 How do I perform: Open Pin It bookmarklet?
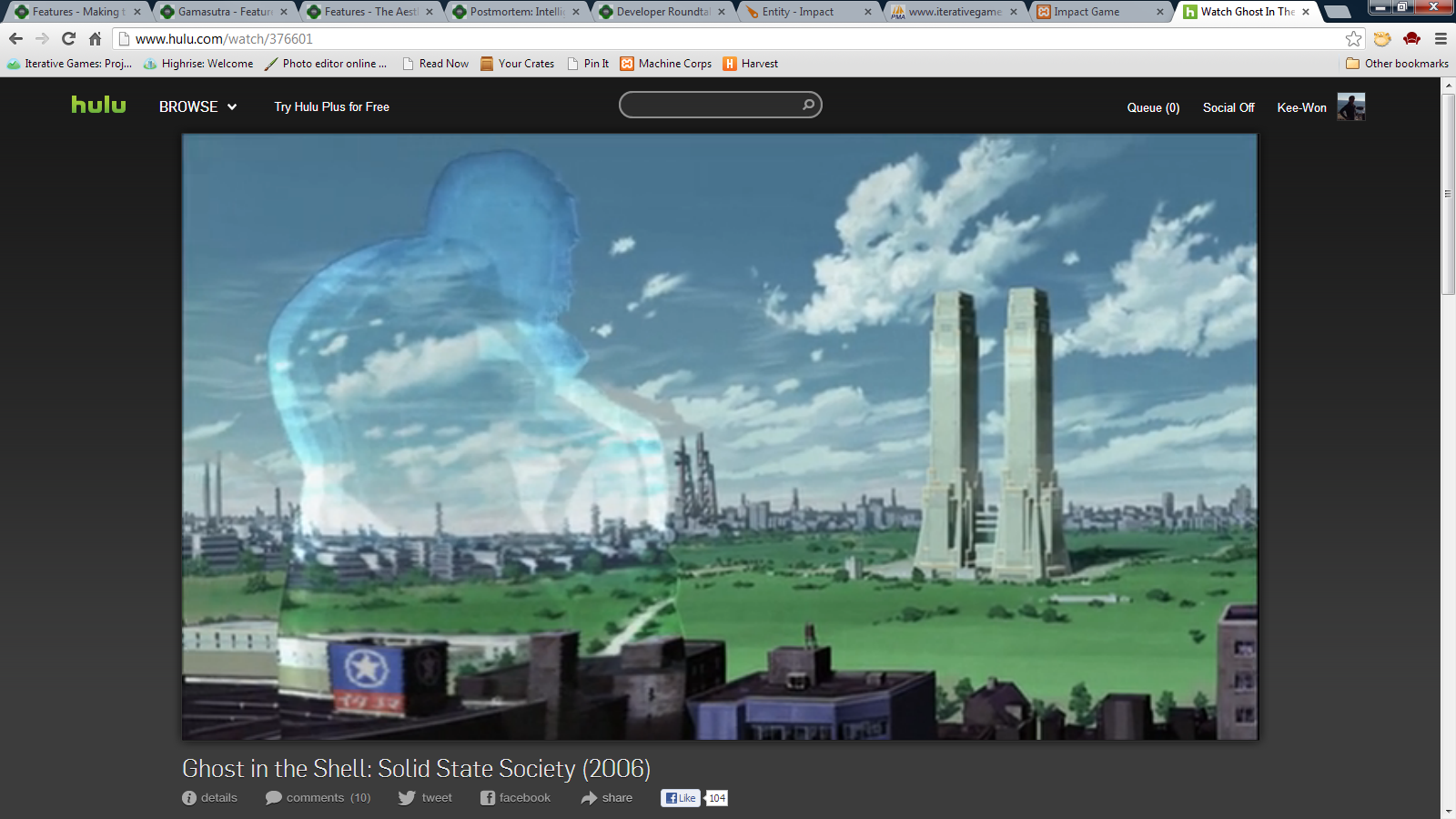pyautogui.click(x=588, y=64)
